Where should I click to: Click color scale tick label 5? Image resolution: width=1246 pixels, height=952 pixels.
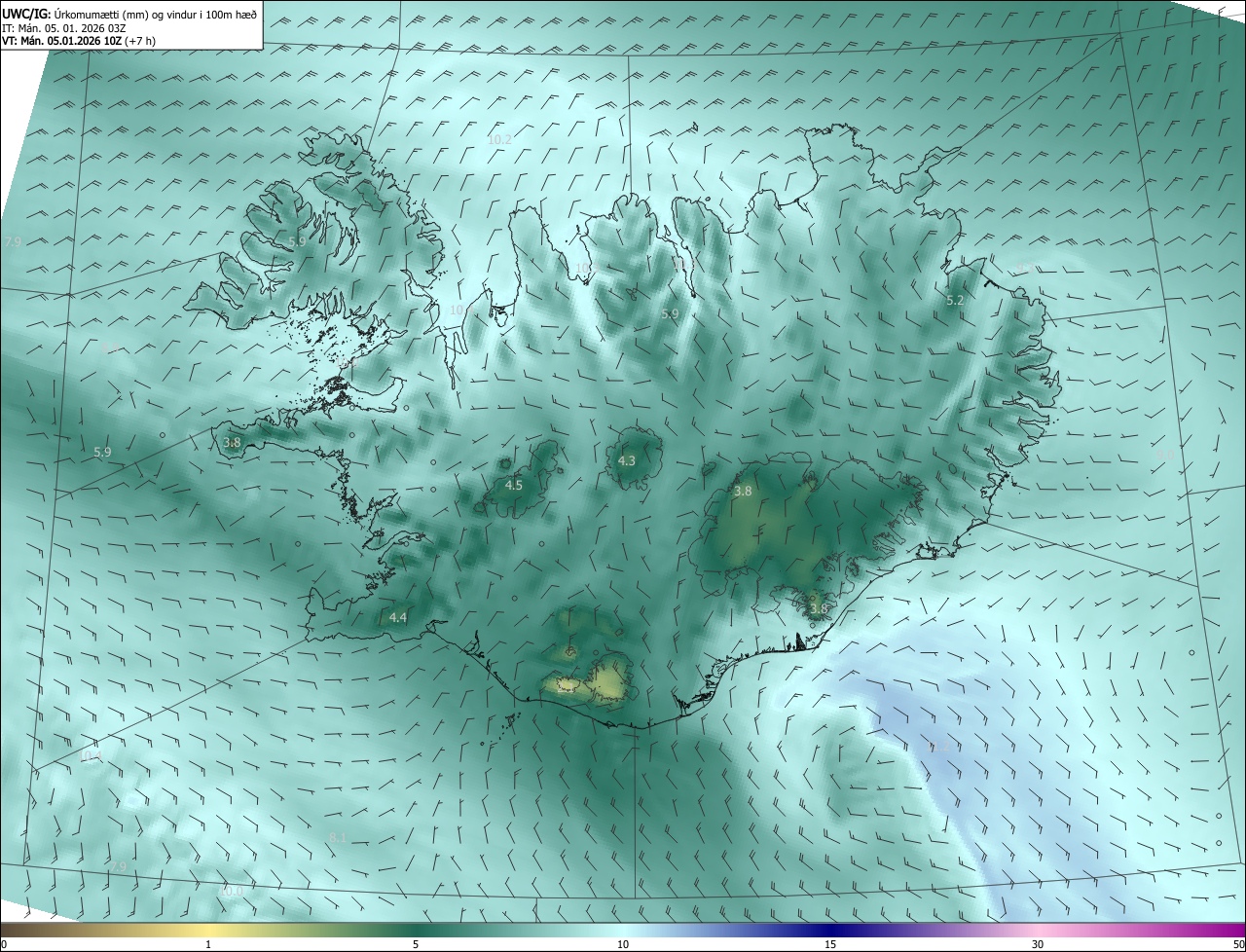pyautogui.click(x=416, y=944)
